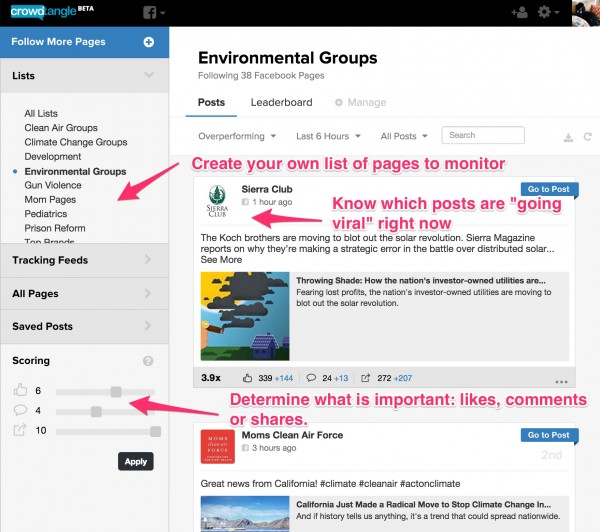Open the Gun Violence list
Viewport: 600px width, 532px height.
[53, 185]
